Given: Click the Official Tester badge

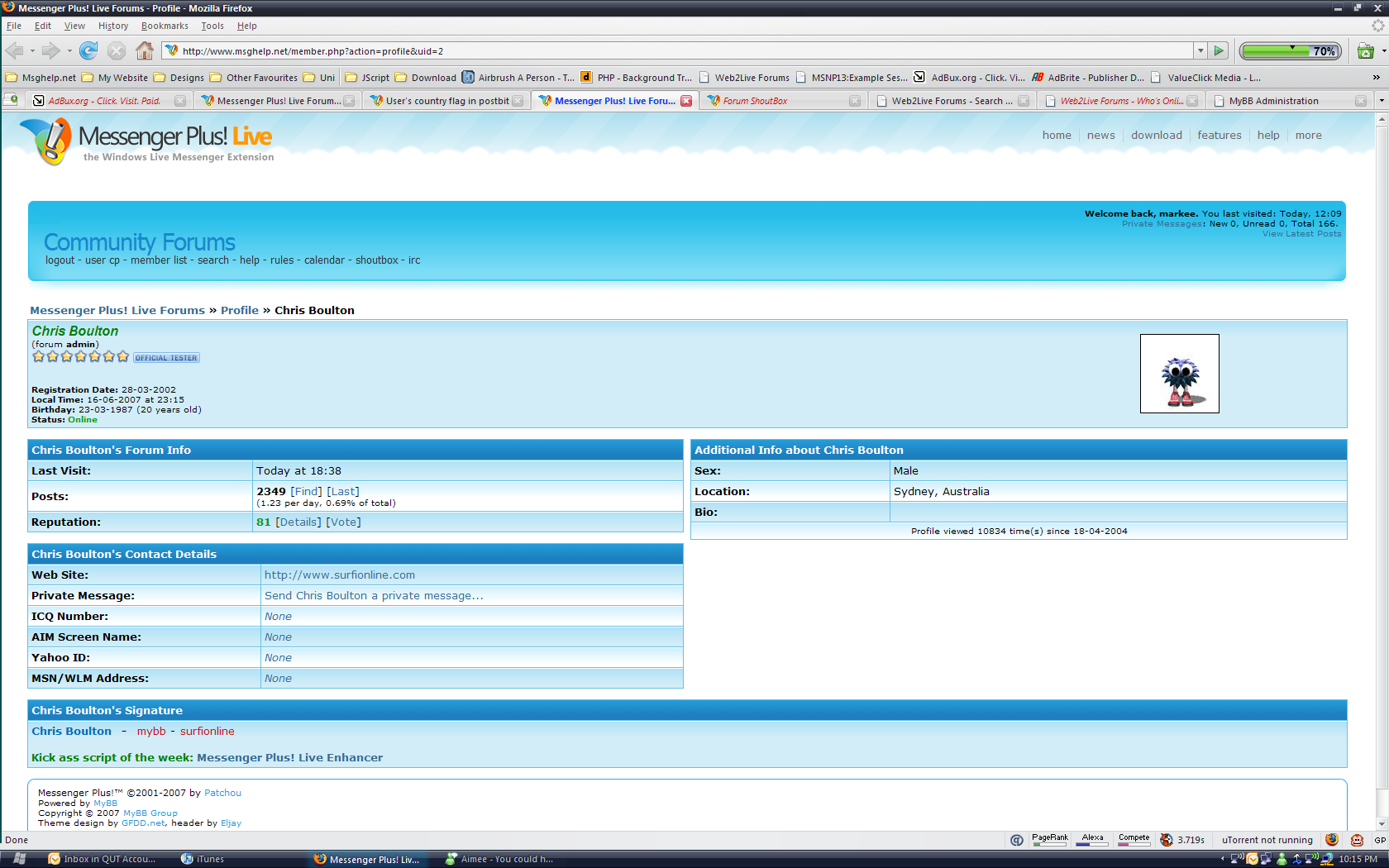Looking at the screenshot, I should tap(166, 358).
